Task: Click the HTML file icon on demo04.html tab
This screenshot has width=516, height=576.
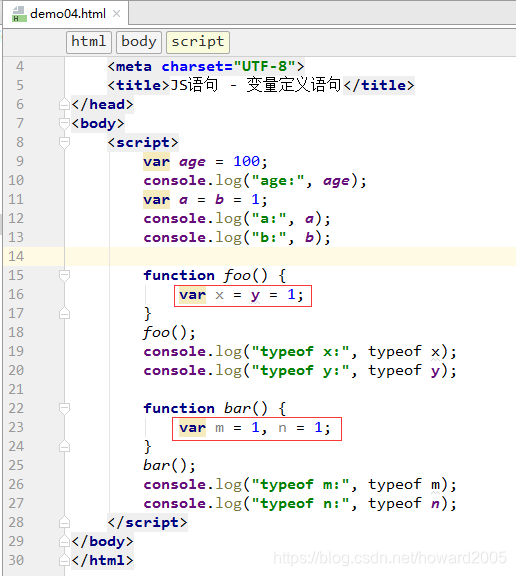Action: tap(19, 14)
